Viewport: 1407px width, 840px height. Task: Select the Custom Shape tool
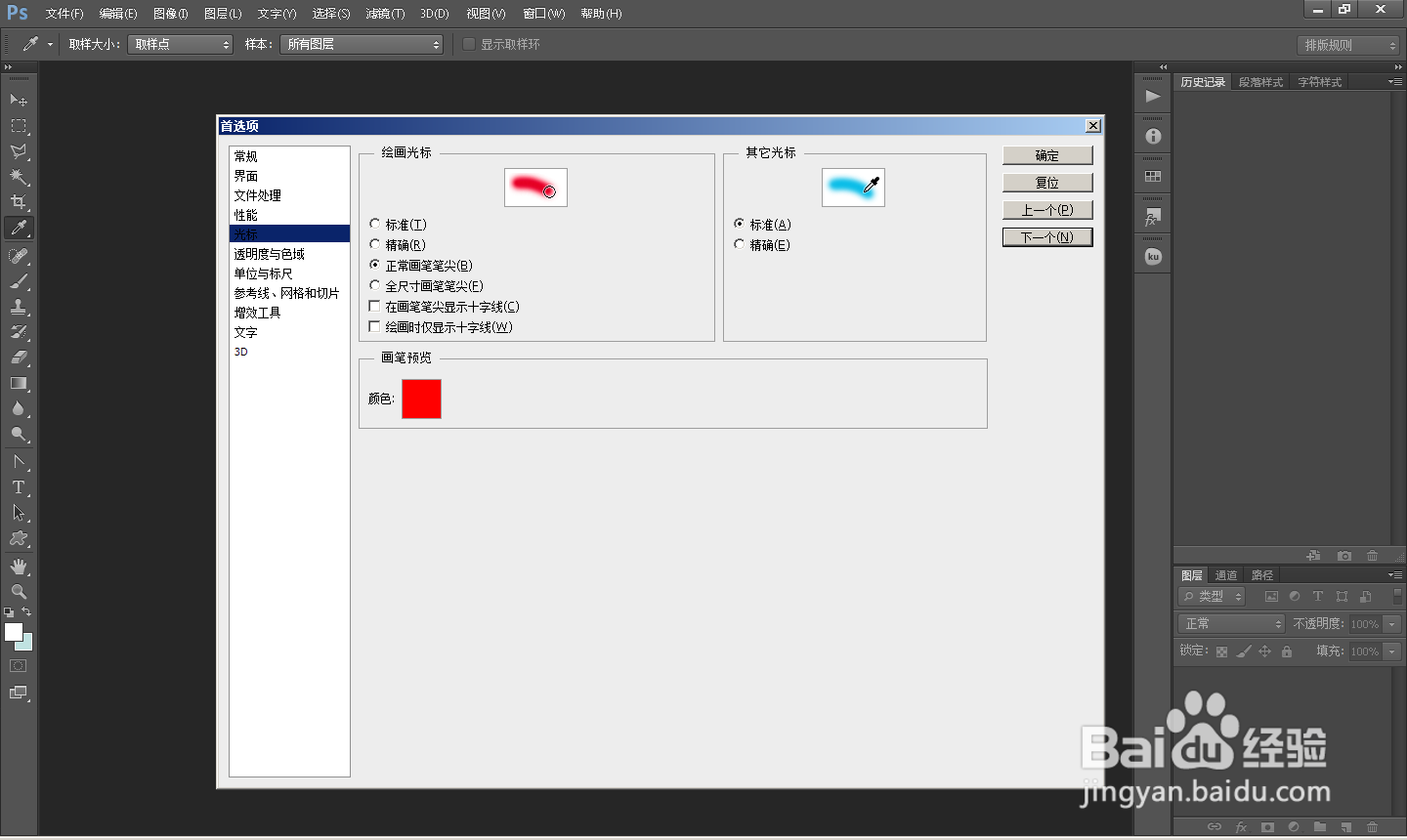[x=19, y=538]
